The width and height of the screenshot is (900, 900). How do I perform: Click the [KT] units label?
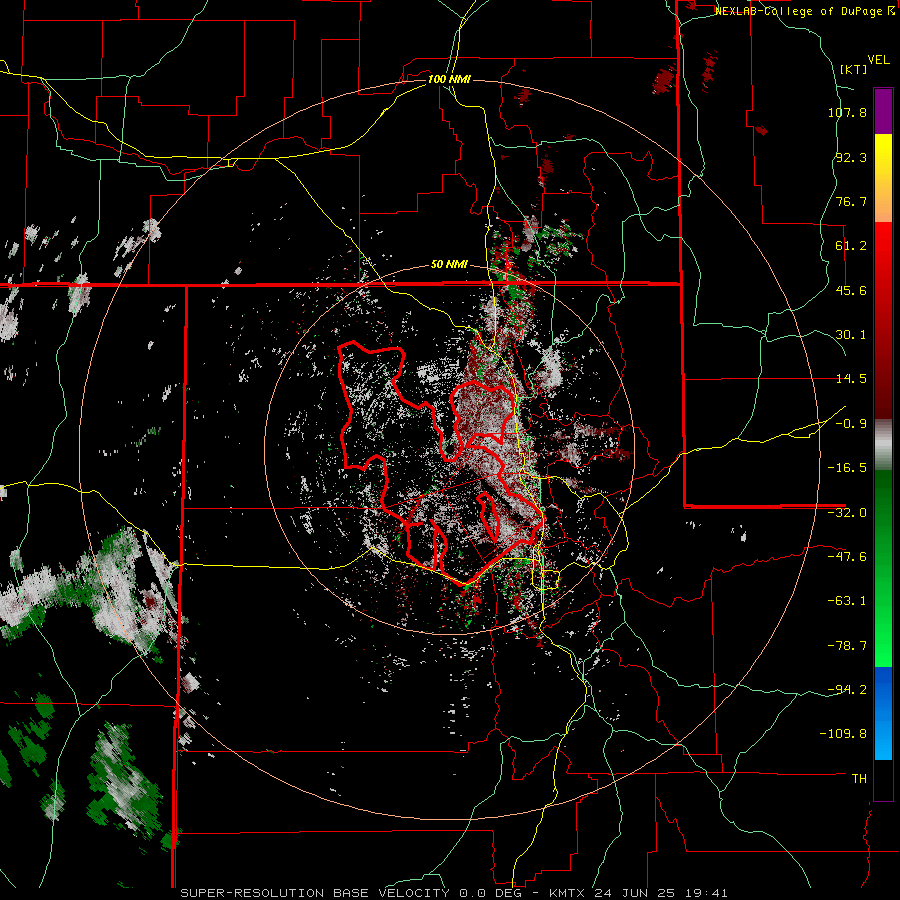coord(853,69)
